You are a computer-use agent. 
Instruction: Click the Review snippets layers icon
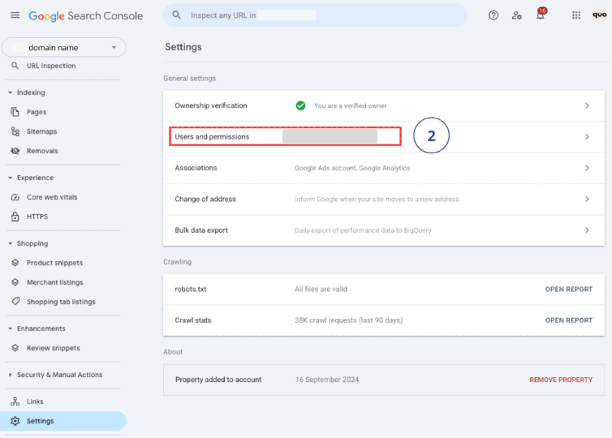pos(15,348)
